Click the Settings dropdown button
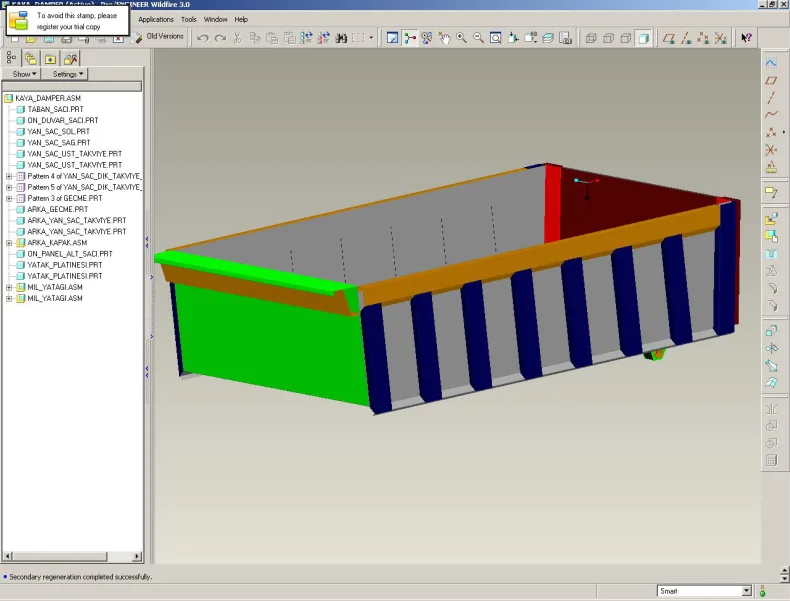Screen dimensions: 790x601 [68, 74]
